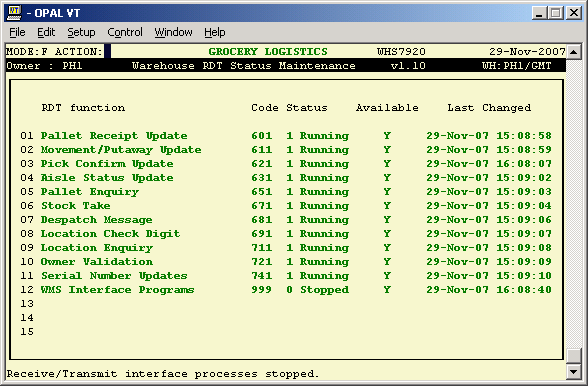Screen dimensions: 588x386
Task: Select Aisle Status Update function
Action: click(x=107, y=178)
